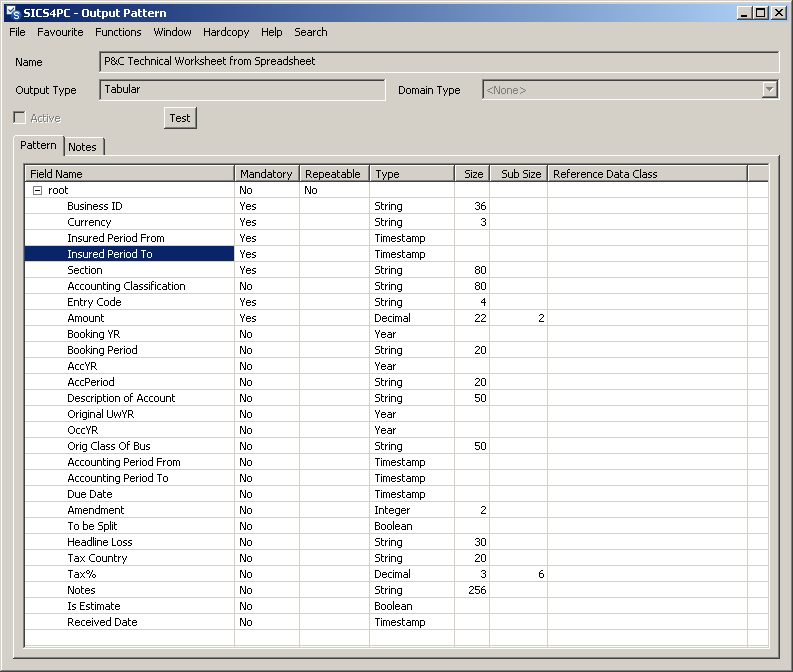793x672 pixels.
Task: Toggle the Active checkbox
Action: 19,118
